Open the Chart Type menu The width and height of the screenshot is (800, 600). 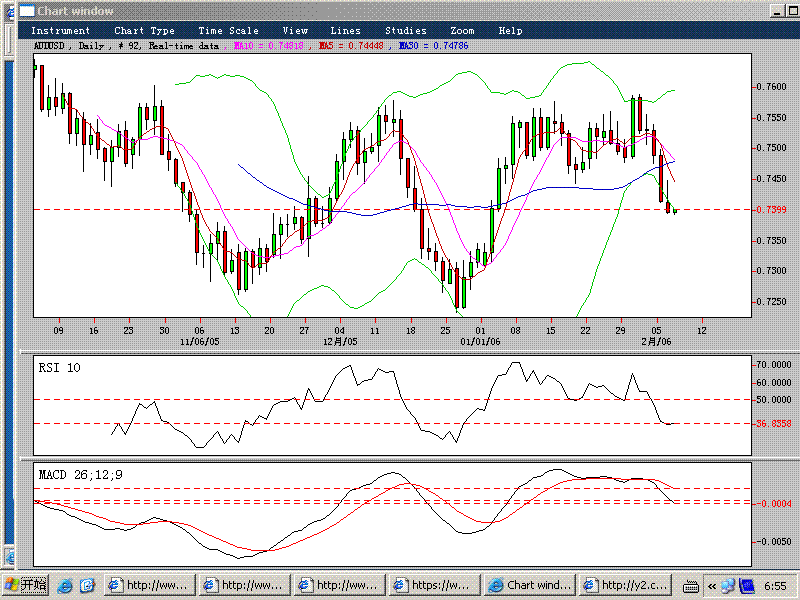[x=144, y=31]
